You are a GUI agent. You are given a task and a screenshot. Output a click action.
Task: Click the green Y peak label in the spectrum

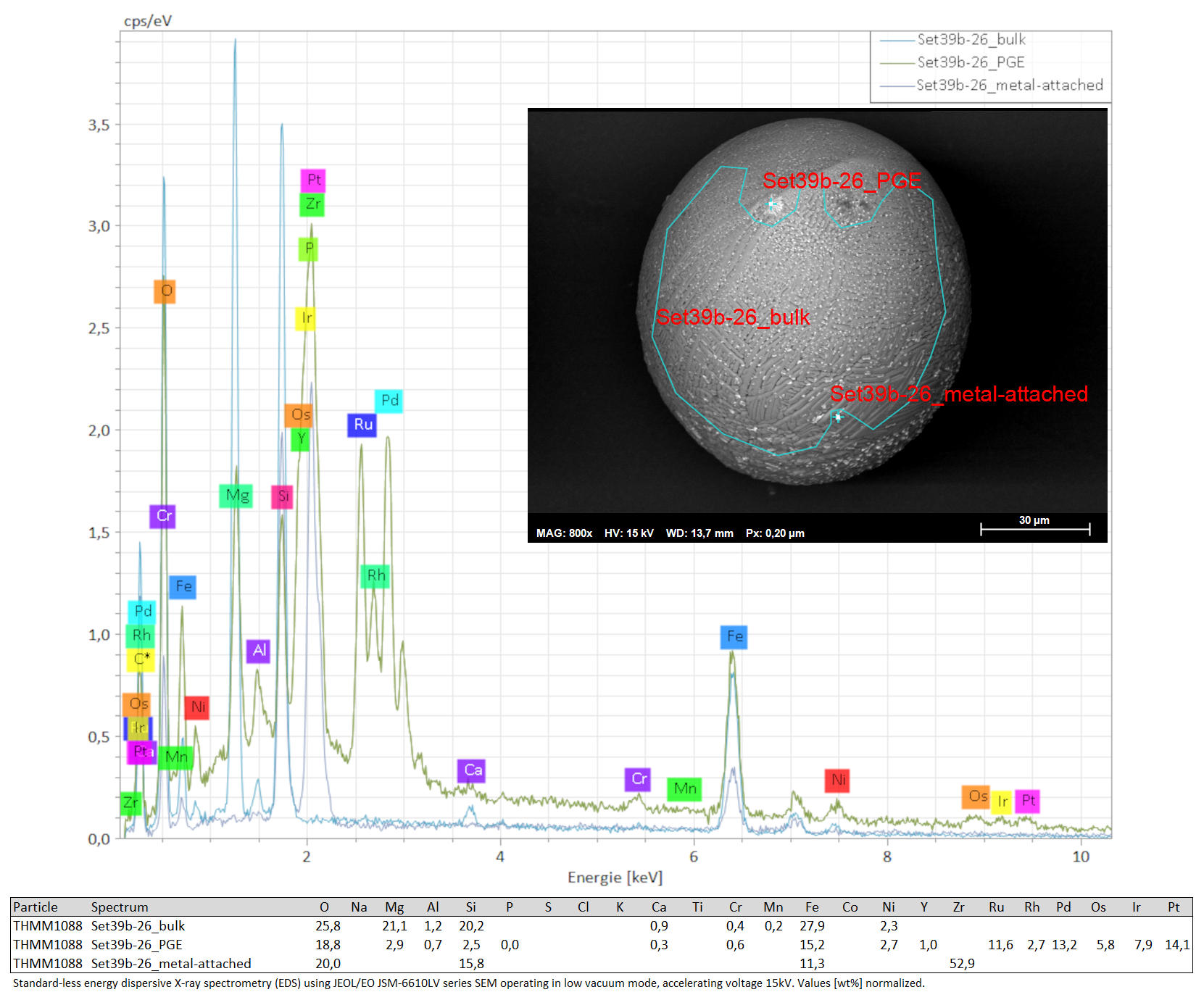tap(301, 439)
